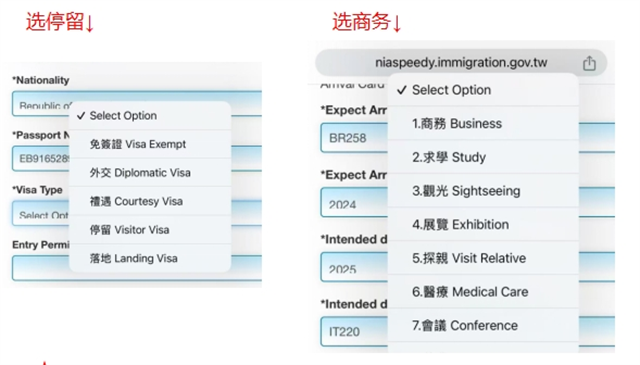Select 外交 Diplomatic Visa entry

(x=150, y=173)
